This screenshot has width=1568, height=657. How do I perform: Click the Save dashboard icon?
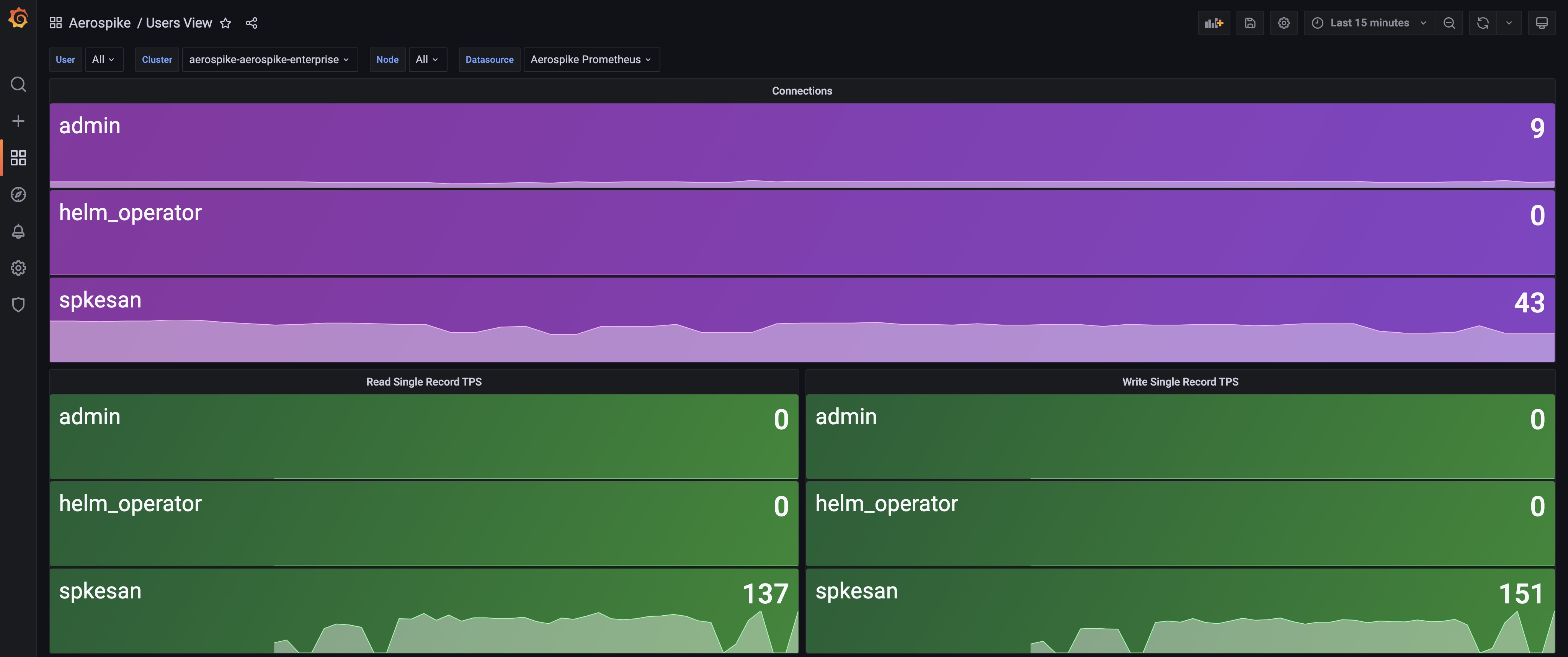click(x=1249, y=23)
